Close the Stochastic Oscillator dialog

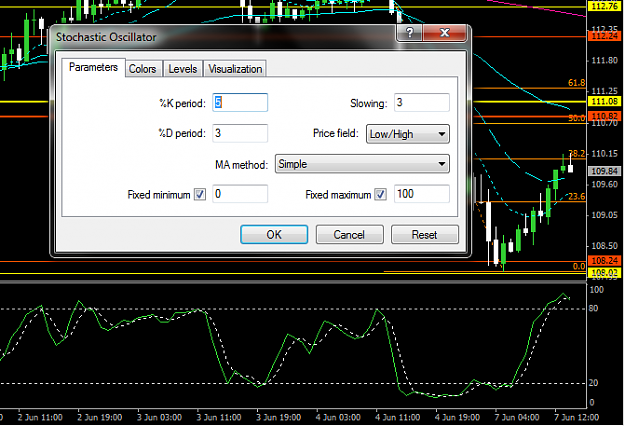[444, 32]
